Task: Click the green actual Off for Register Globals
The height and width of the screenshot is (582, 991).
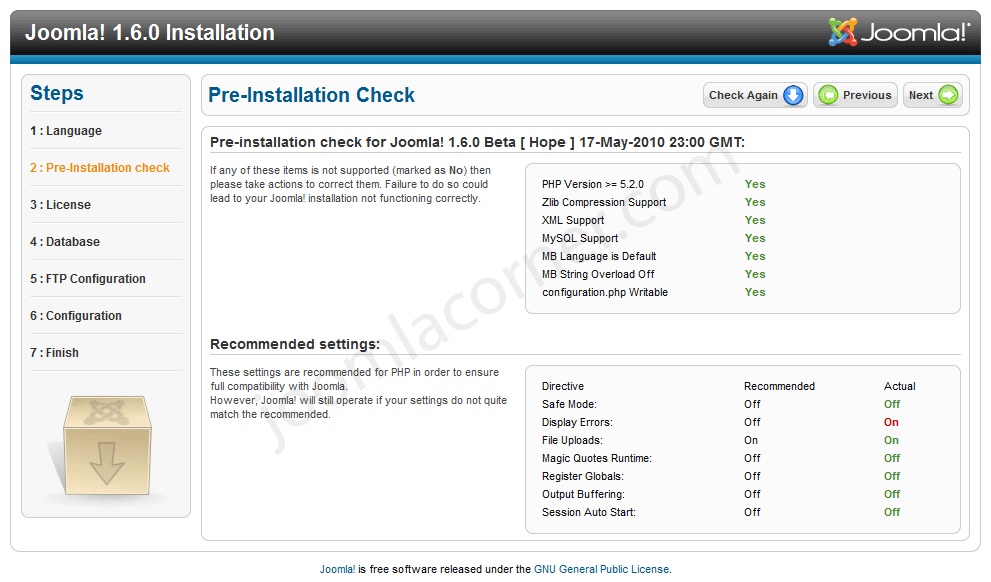Action: coord(892,476)
